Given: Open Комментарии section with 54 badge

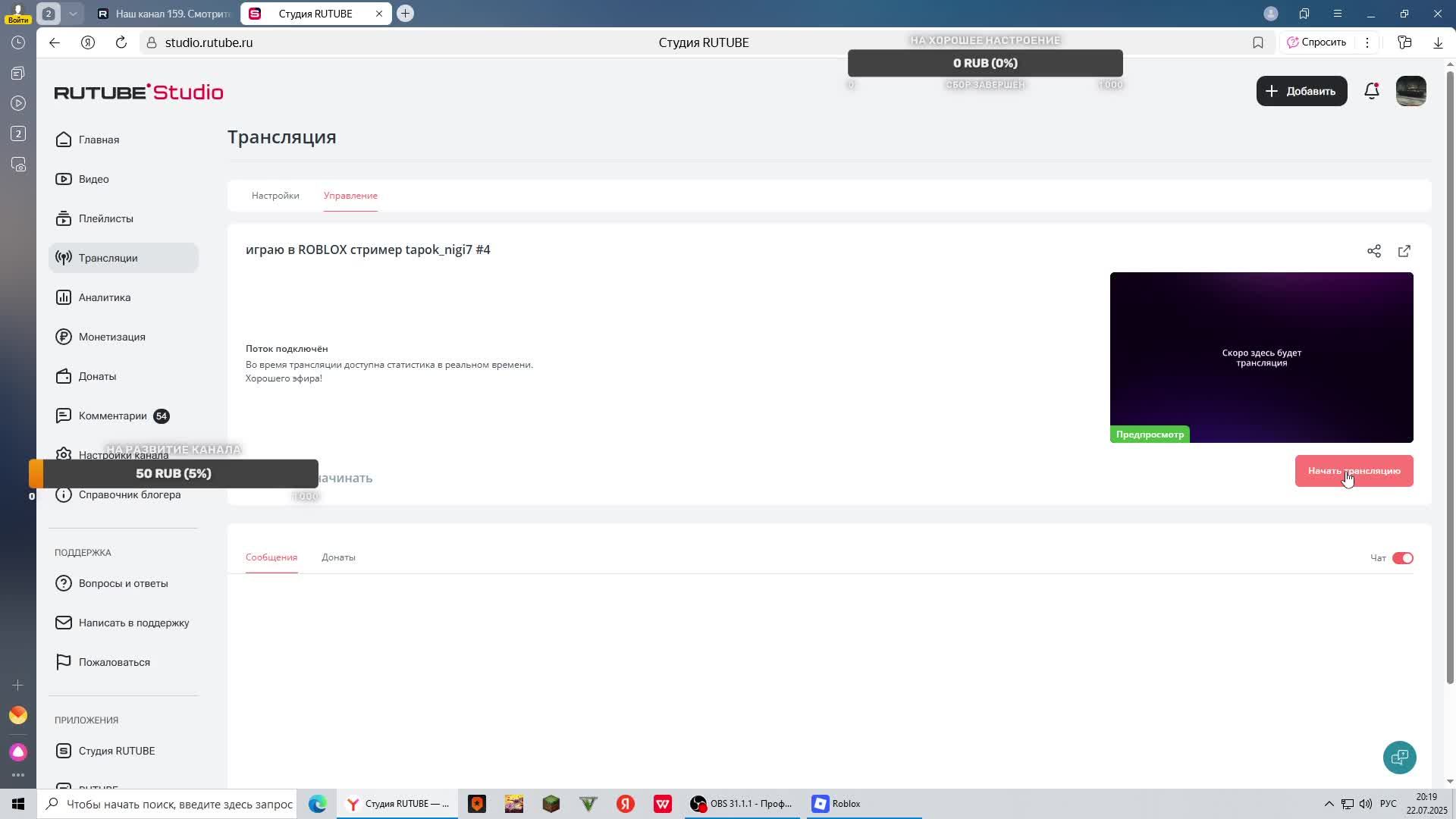Looking at the screenshot, I should pyautogui.click(x=113, y=416).
